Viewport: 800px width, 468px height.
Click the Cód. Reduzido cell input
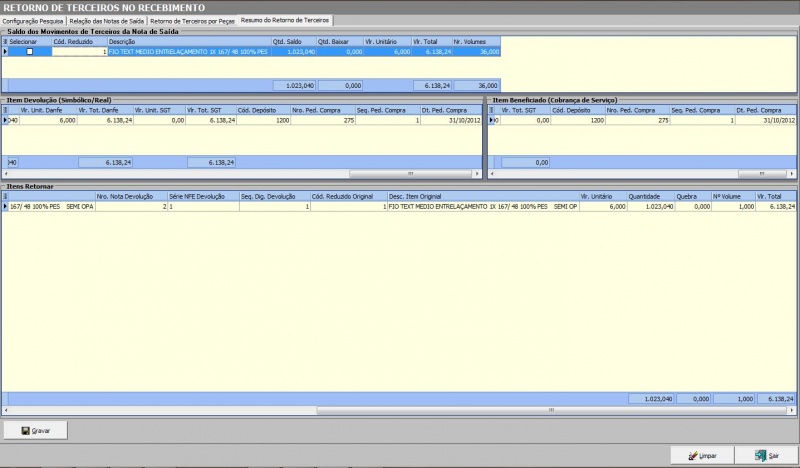pyautogui.click(x=78, y=51)
